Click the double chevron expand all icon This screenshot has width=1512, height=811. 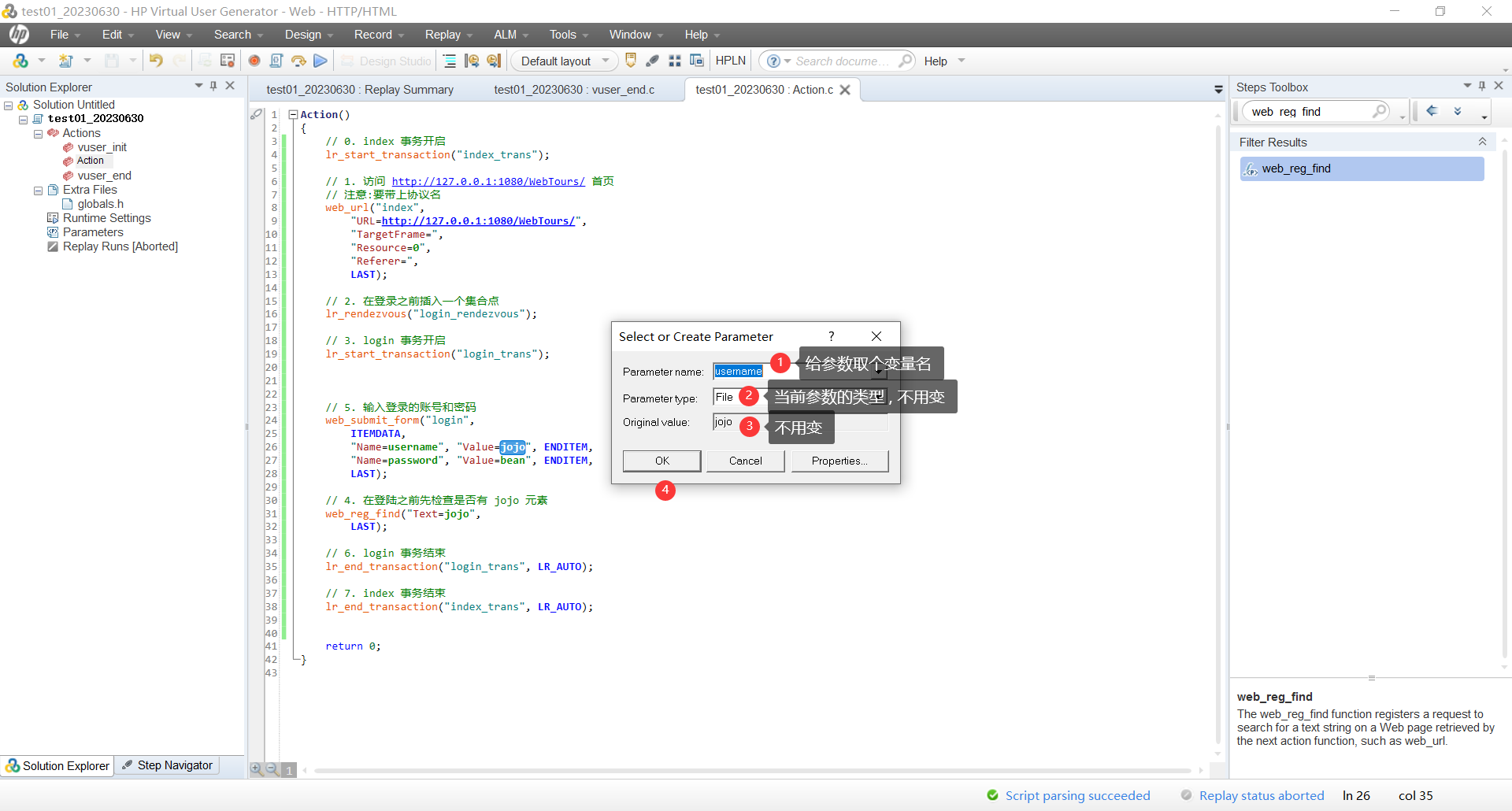tap(1458, 111)
